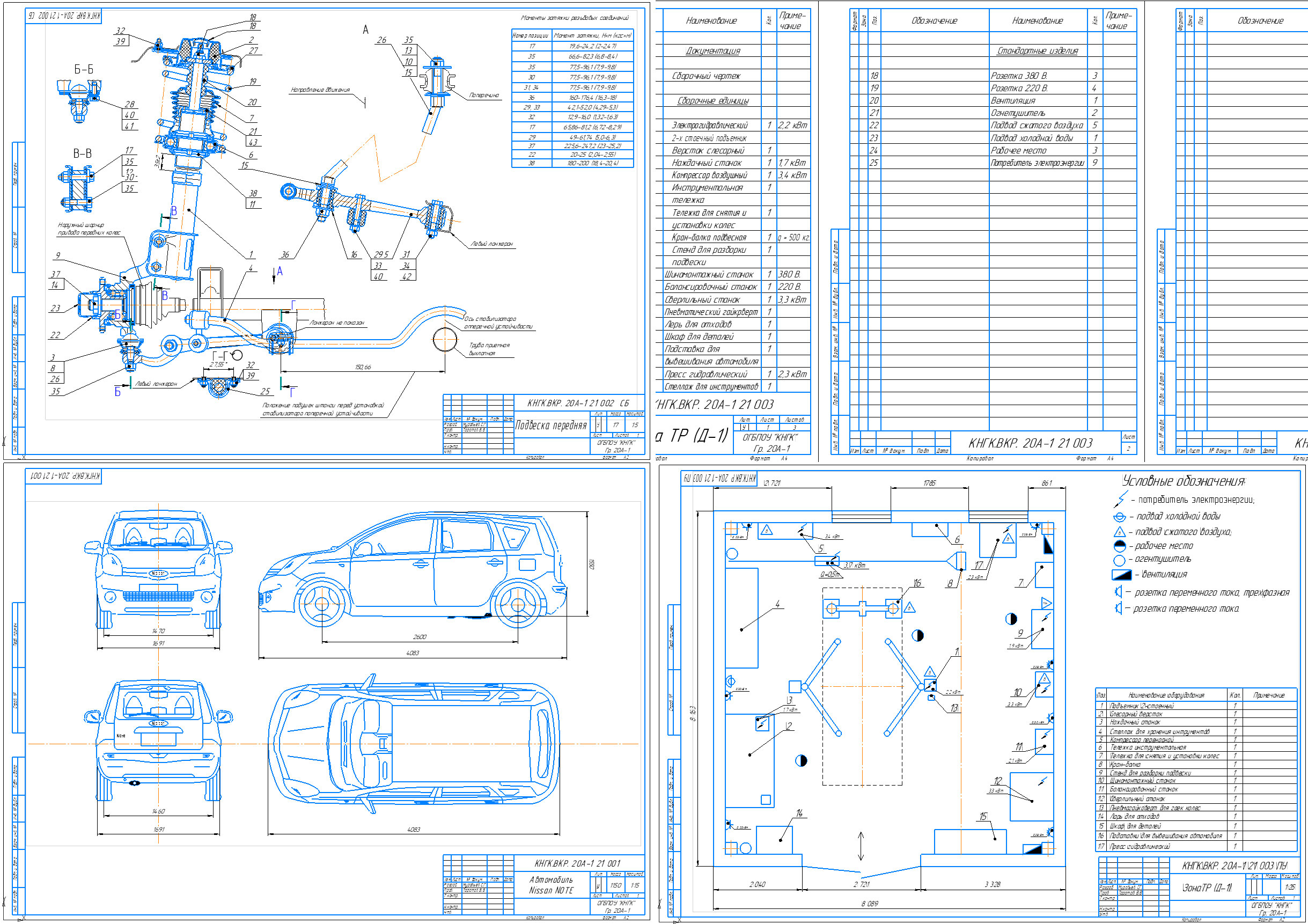Click torque value '180-200 (18,4-20,4)'

(x=592, y=164)
